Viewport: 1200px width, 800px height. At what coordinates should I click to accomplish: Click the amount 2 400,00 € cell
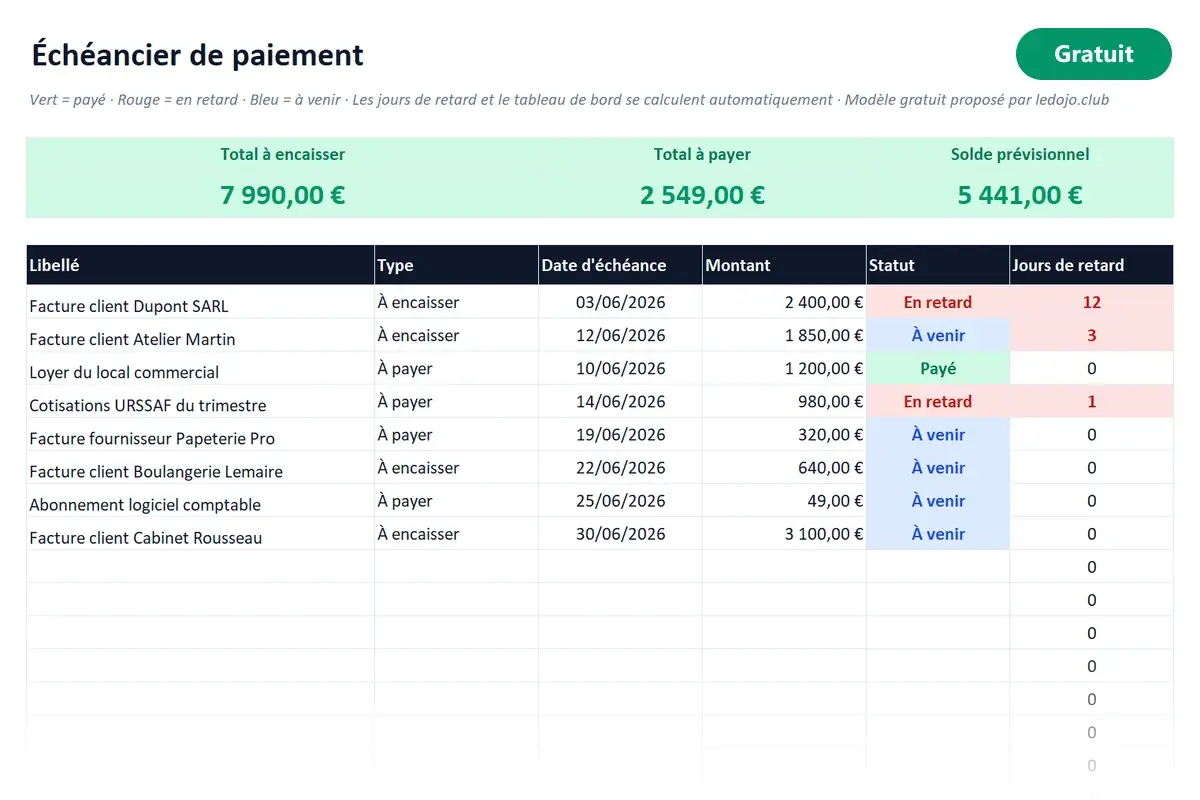(784, 302)
